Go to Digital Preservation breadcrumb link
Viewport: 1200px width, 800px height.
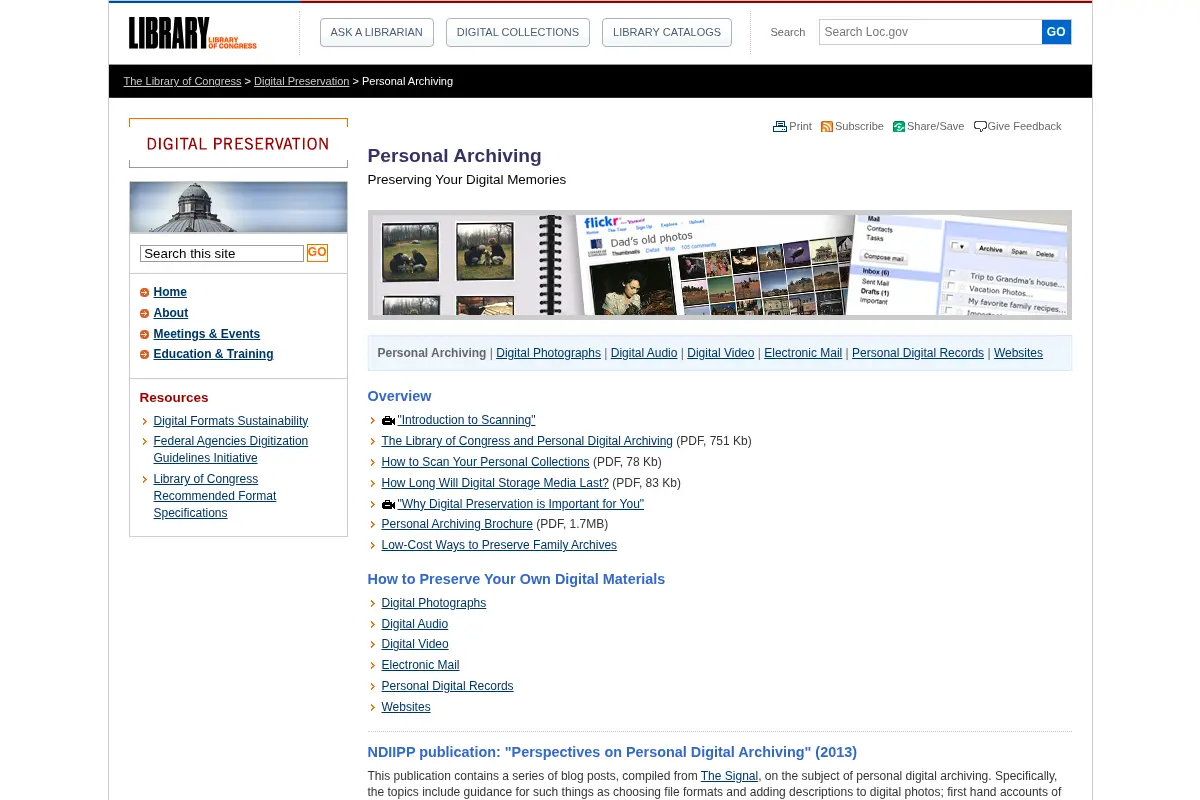[x=302, y=81]
